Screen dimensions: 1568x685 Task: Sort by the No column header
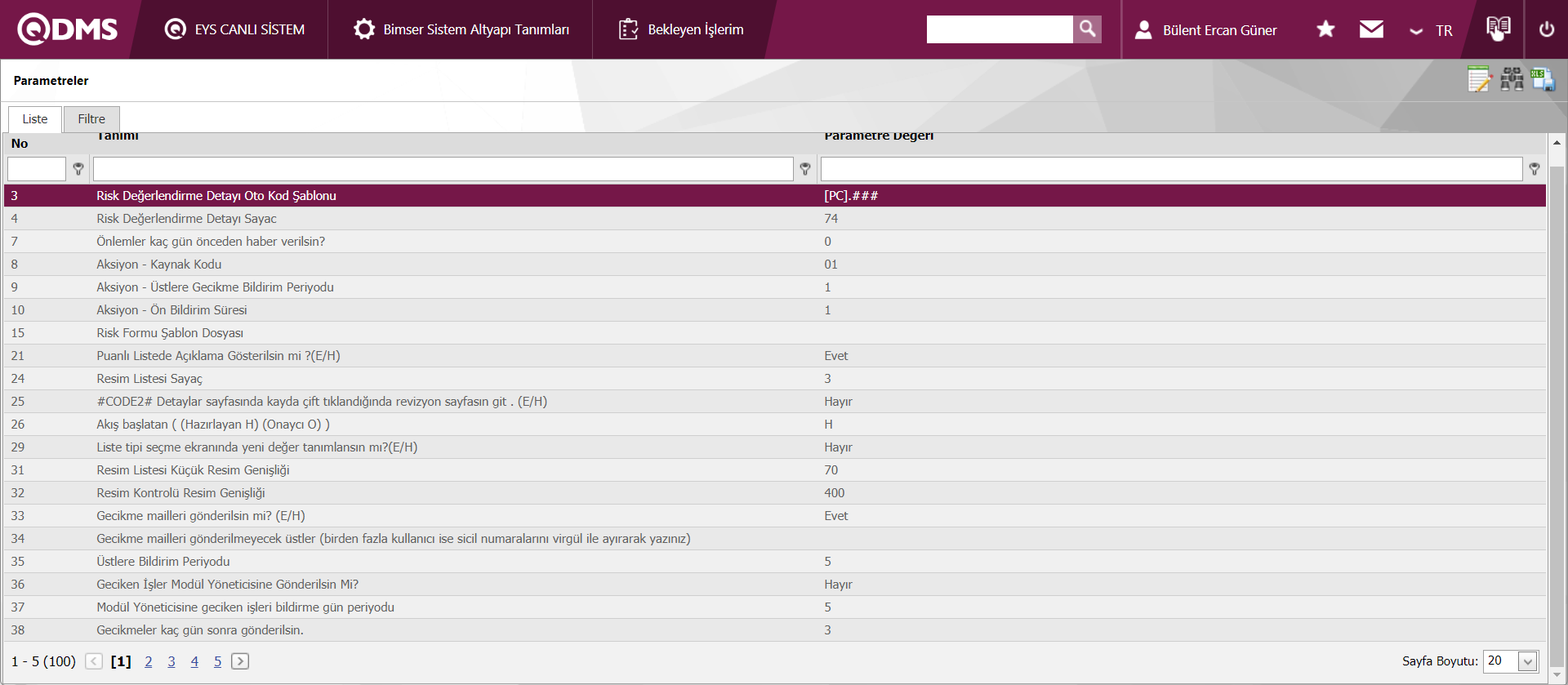click(20, 144)
